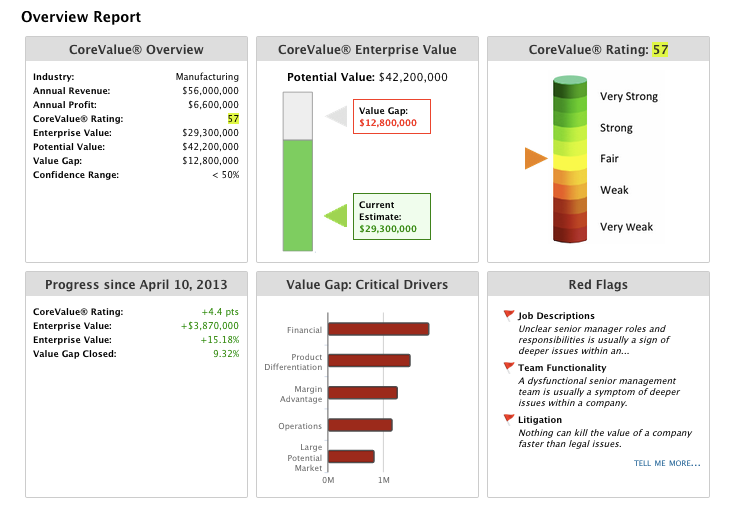Click the Margin Advantage axis label
This screenshot has width=734, height=519.
click(301, 394)
